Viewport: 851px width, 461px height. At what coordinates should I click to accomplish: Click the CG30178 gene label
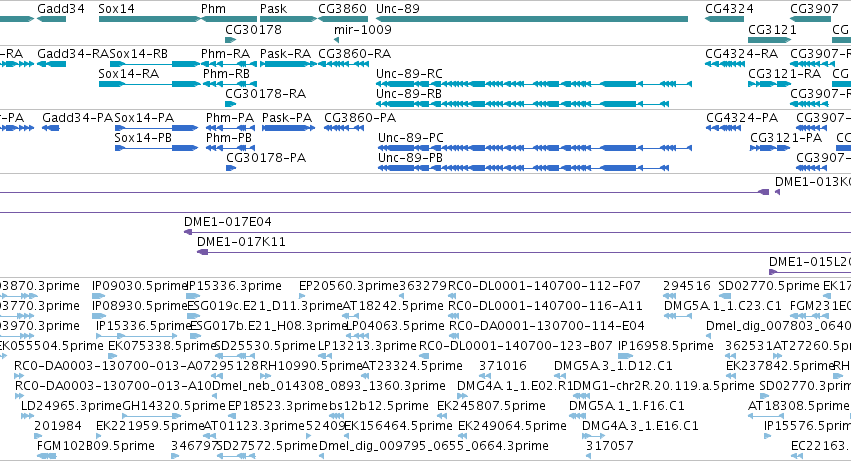click(253, 29)
